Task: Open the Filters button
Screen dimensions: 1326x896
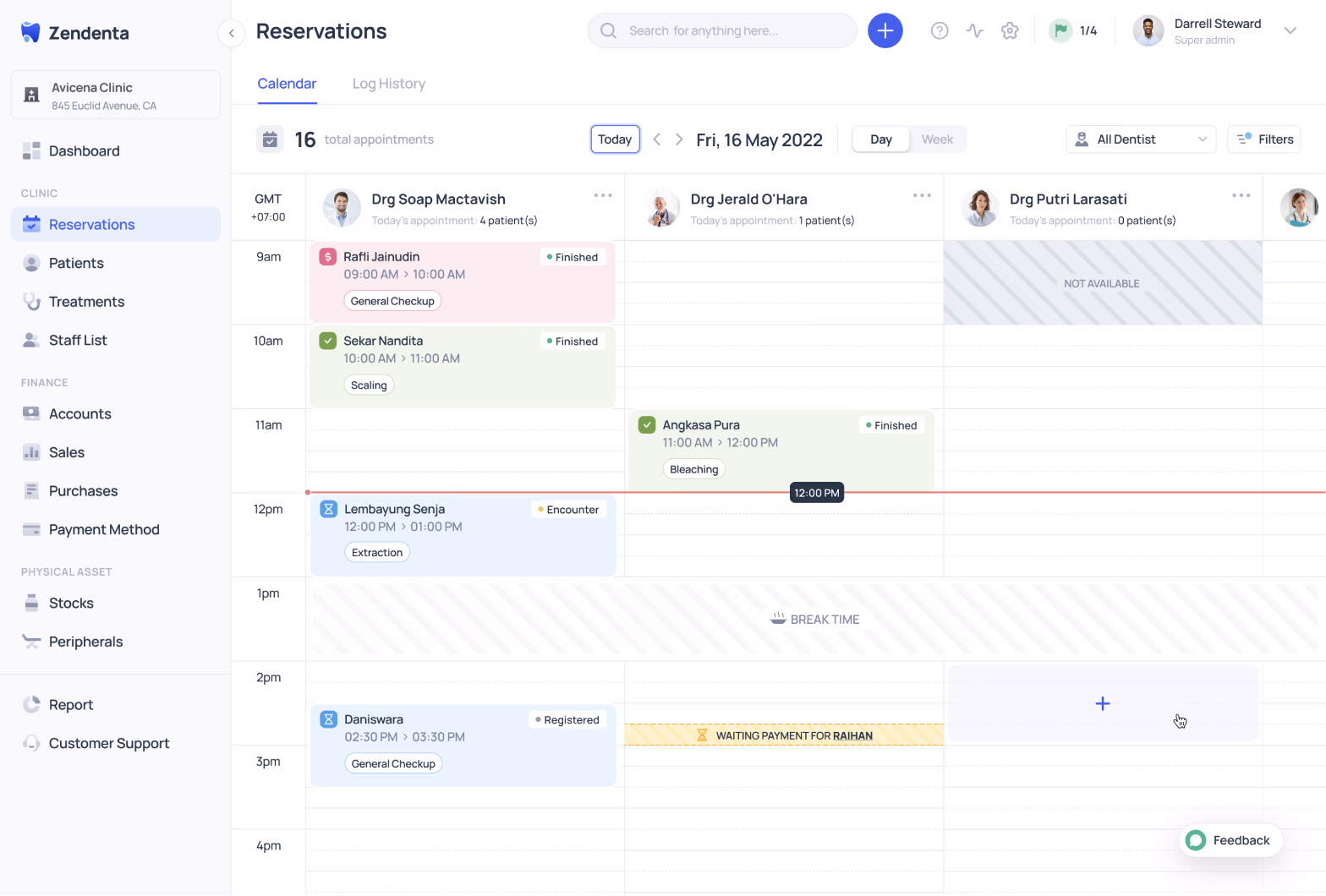Action: click(x=1263, y=139)
